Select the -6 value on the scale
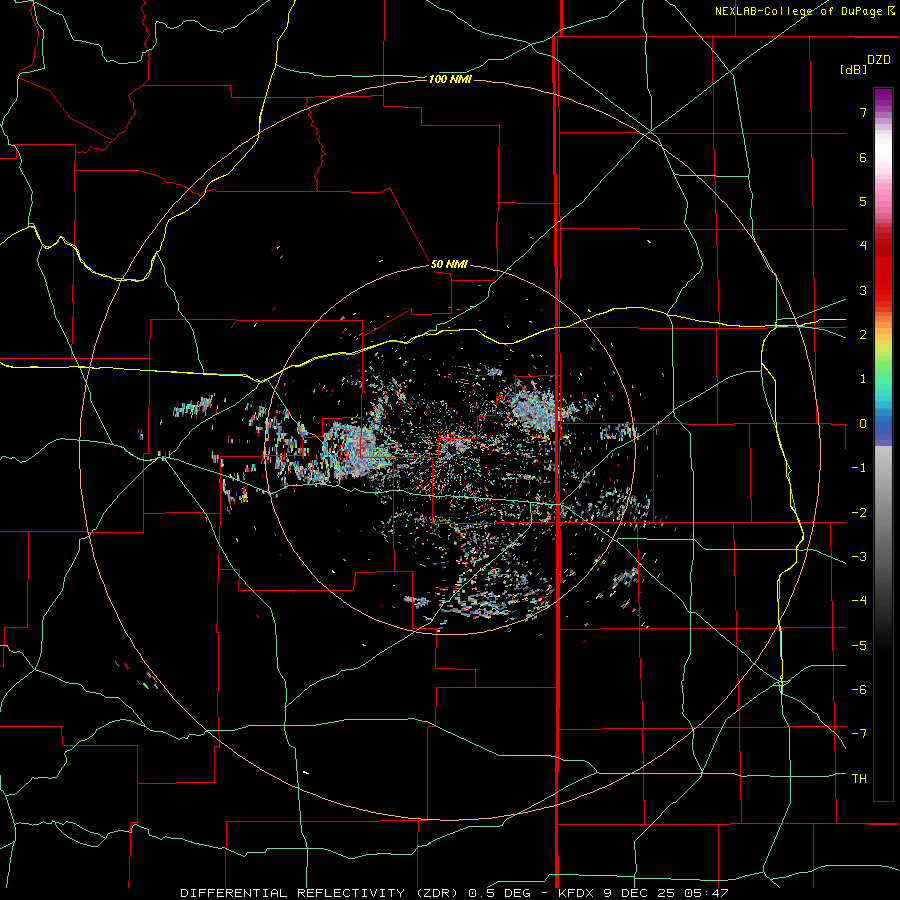This screenshot has height=900, width=900. click(859, 690)
